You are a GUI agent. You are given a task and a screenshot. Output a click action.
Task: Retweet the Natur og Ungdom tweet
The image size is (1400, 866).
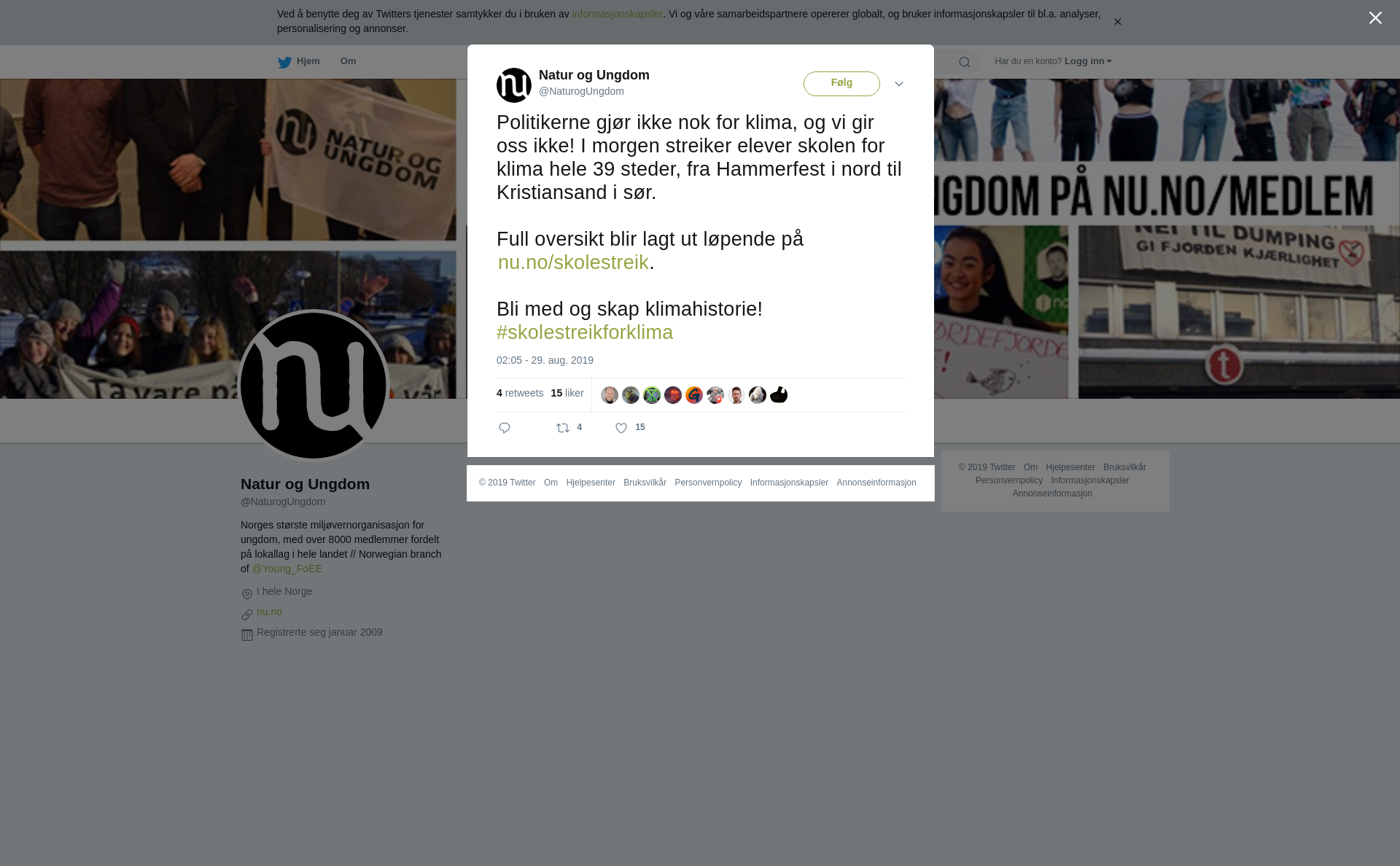563,428
